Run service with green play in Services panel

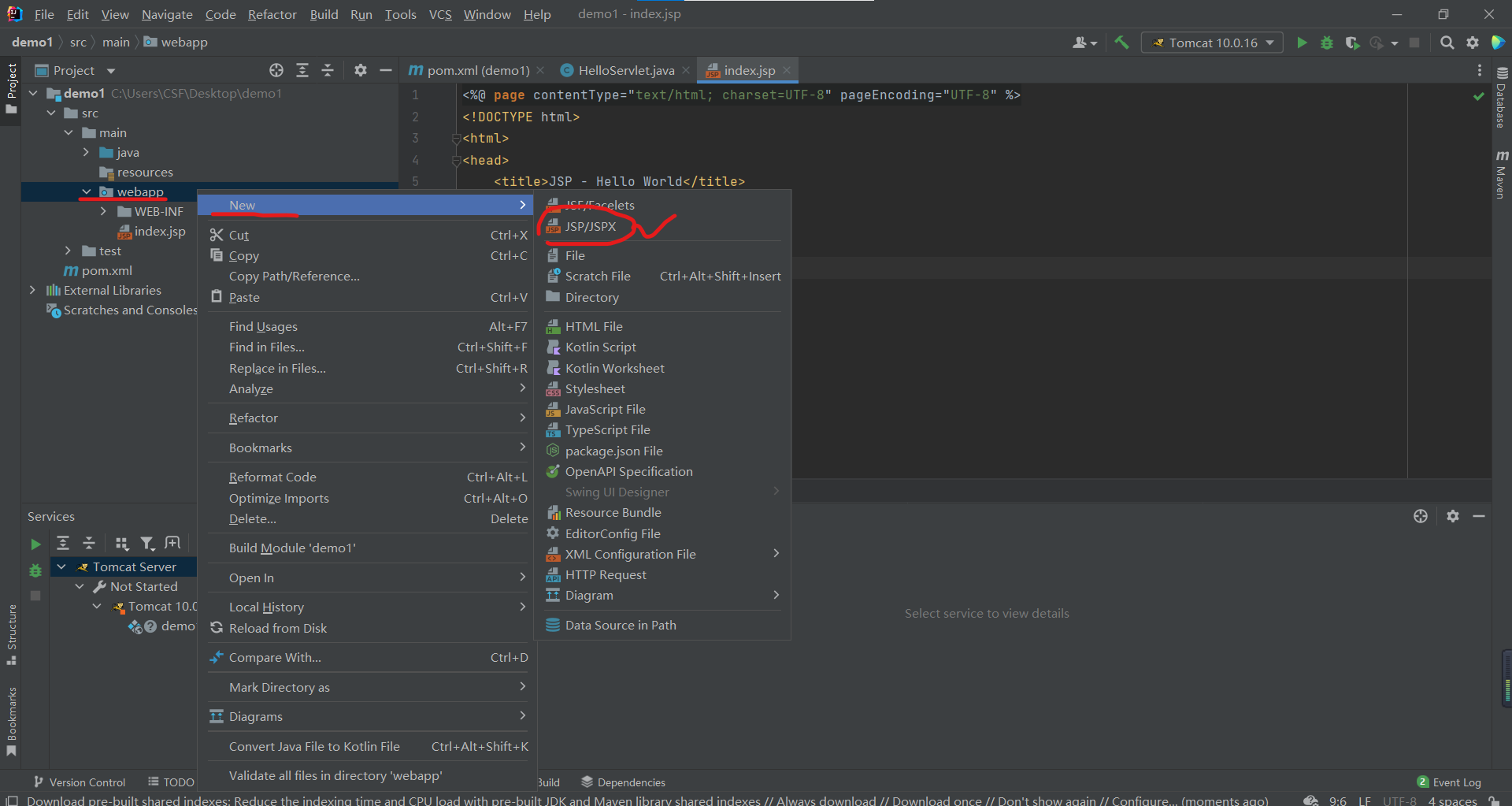(35, 544)
